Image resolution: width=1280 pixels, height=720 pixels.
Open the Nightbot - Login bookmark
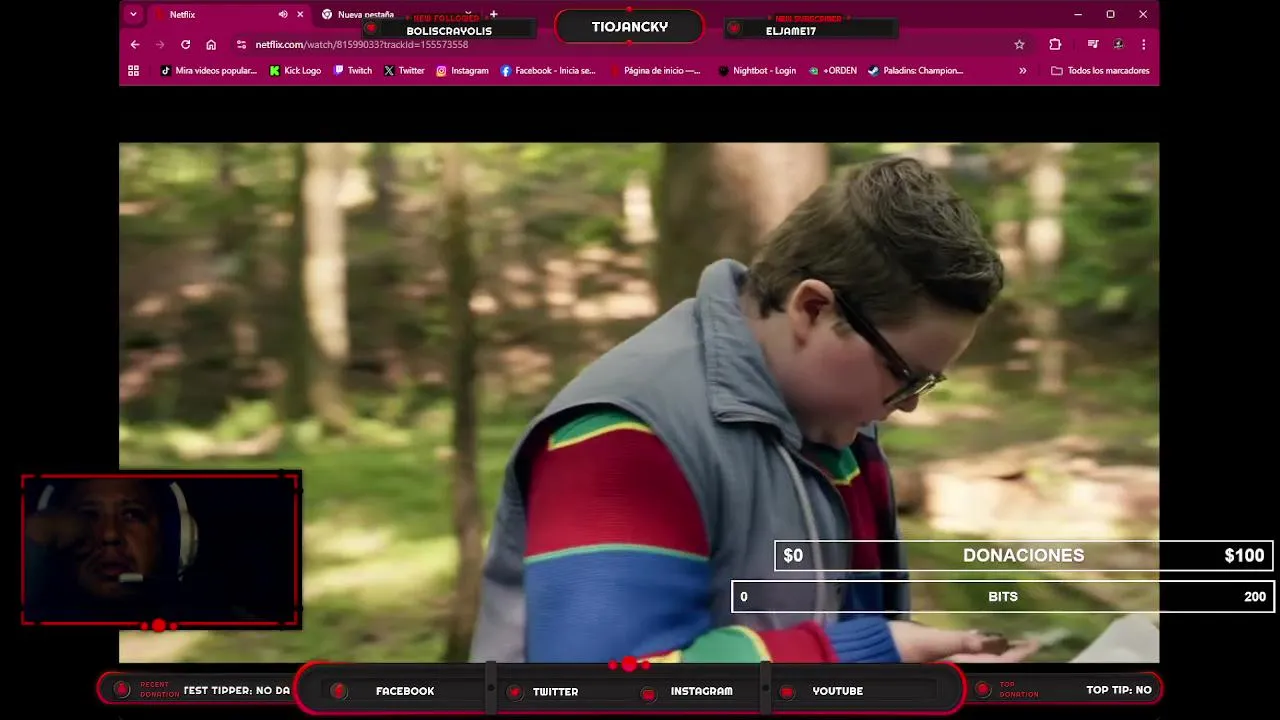[758, 71]
